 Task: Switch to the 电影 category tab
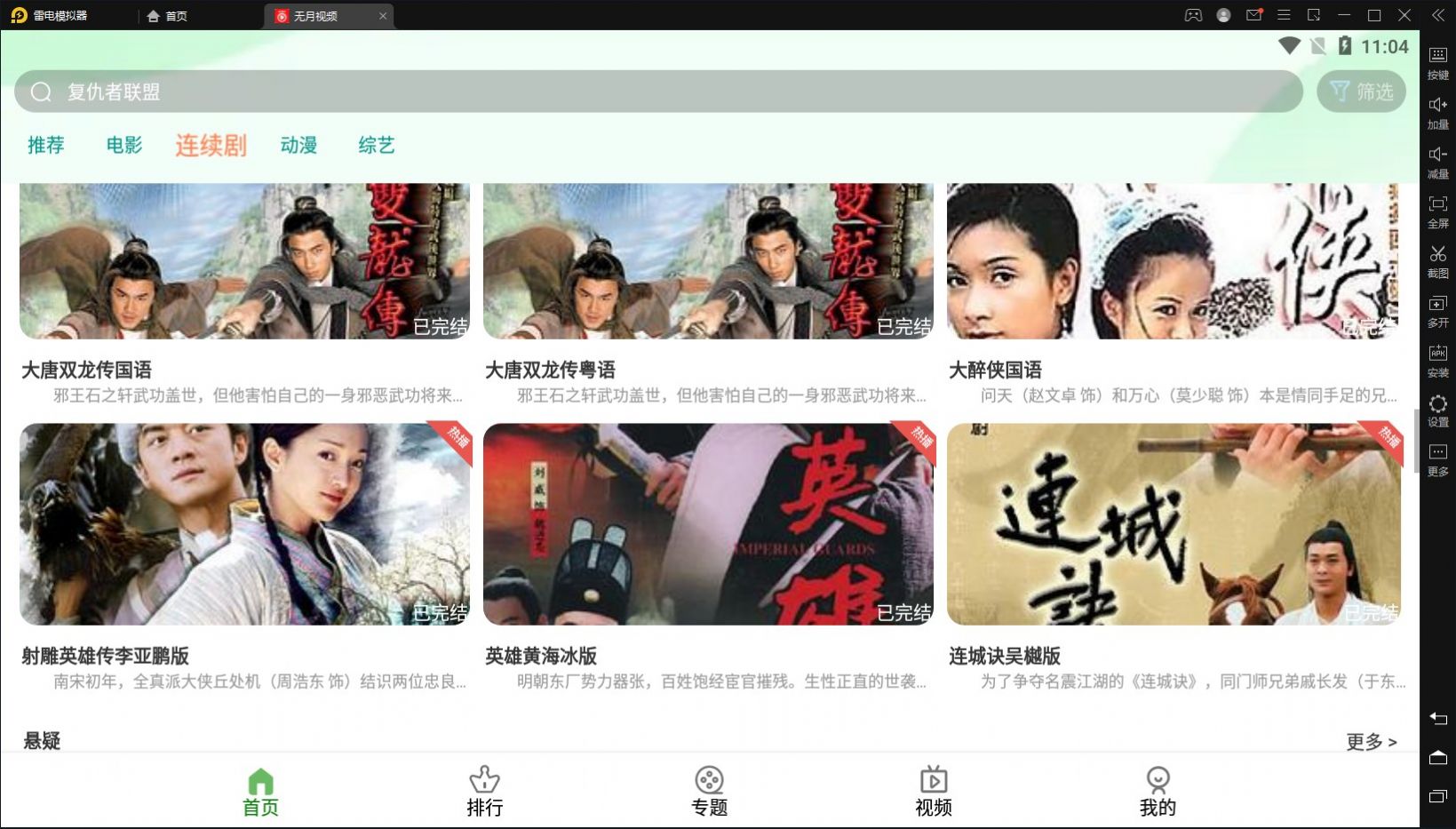coord(123,145)
